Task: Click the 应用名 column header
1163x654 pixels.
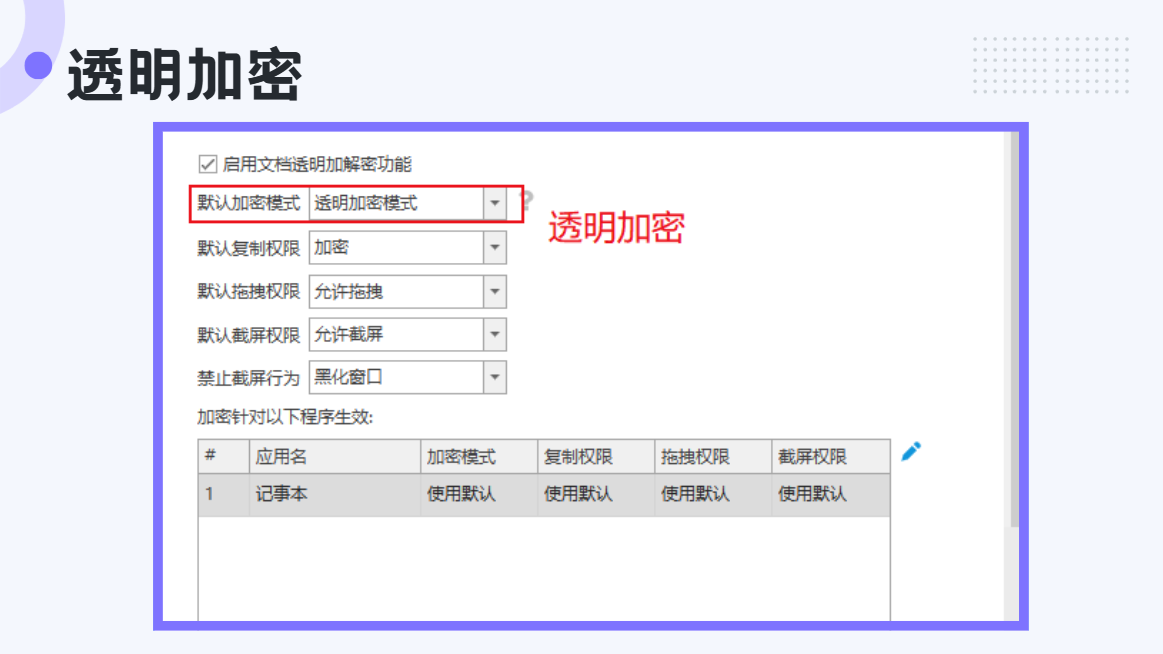Action: tap(335, 457)
